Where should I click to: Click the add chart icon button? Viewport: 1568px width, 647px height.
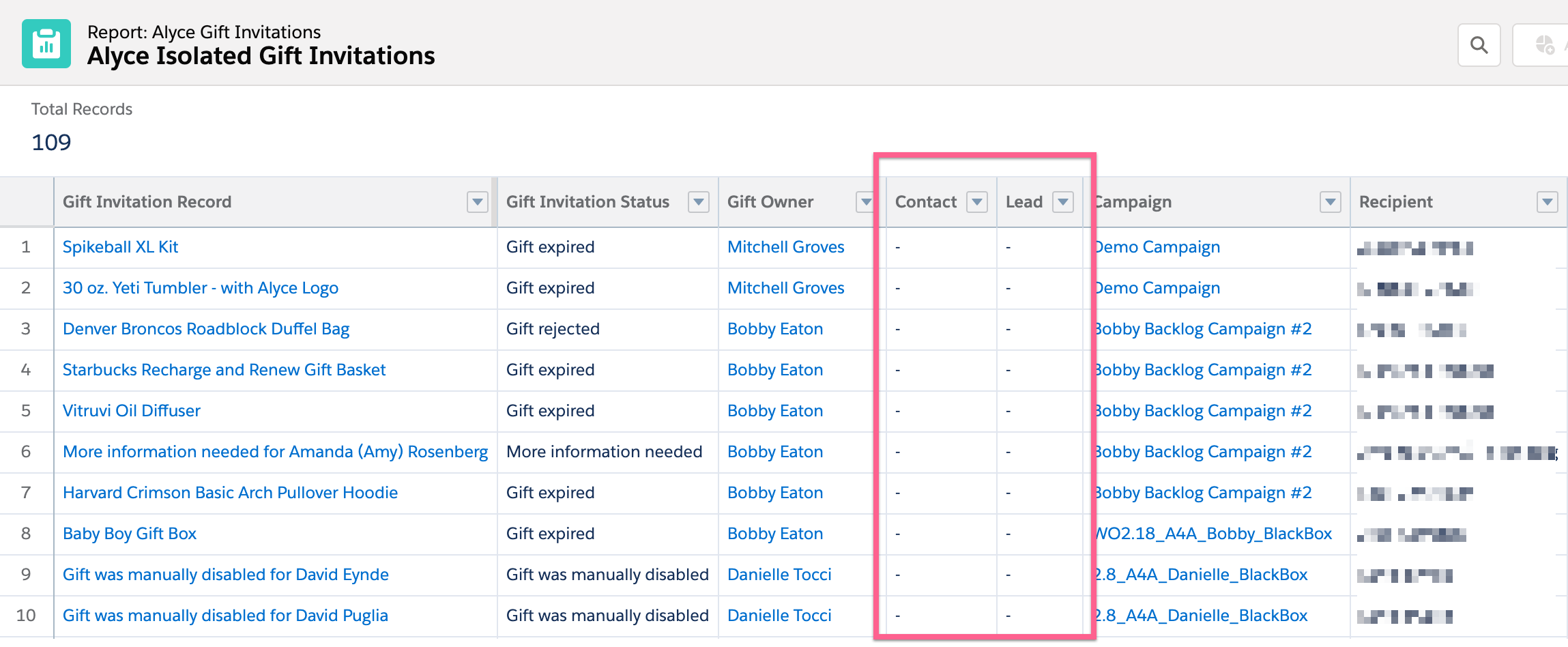click(x=1545, y=45)
